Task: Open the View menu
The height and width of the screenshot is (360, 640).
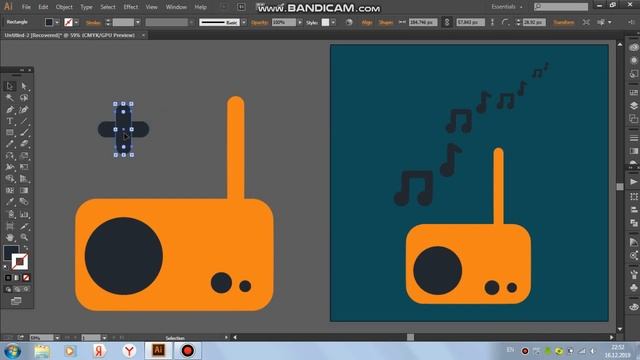Action: coord(151,7)
